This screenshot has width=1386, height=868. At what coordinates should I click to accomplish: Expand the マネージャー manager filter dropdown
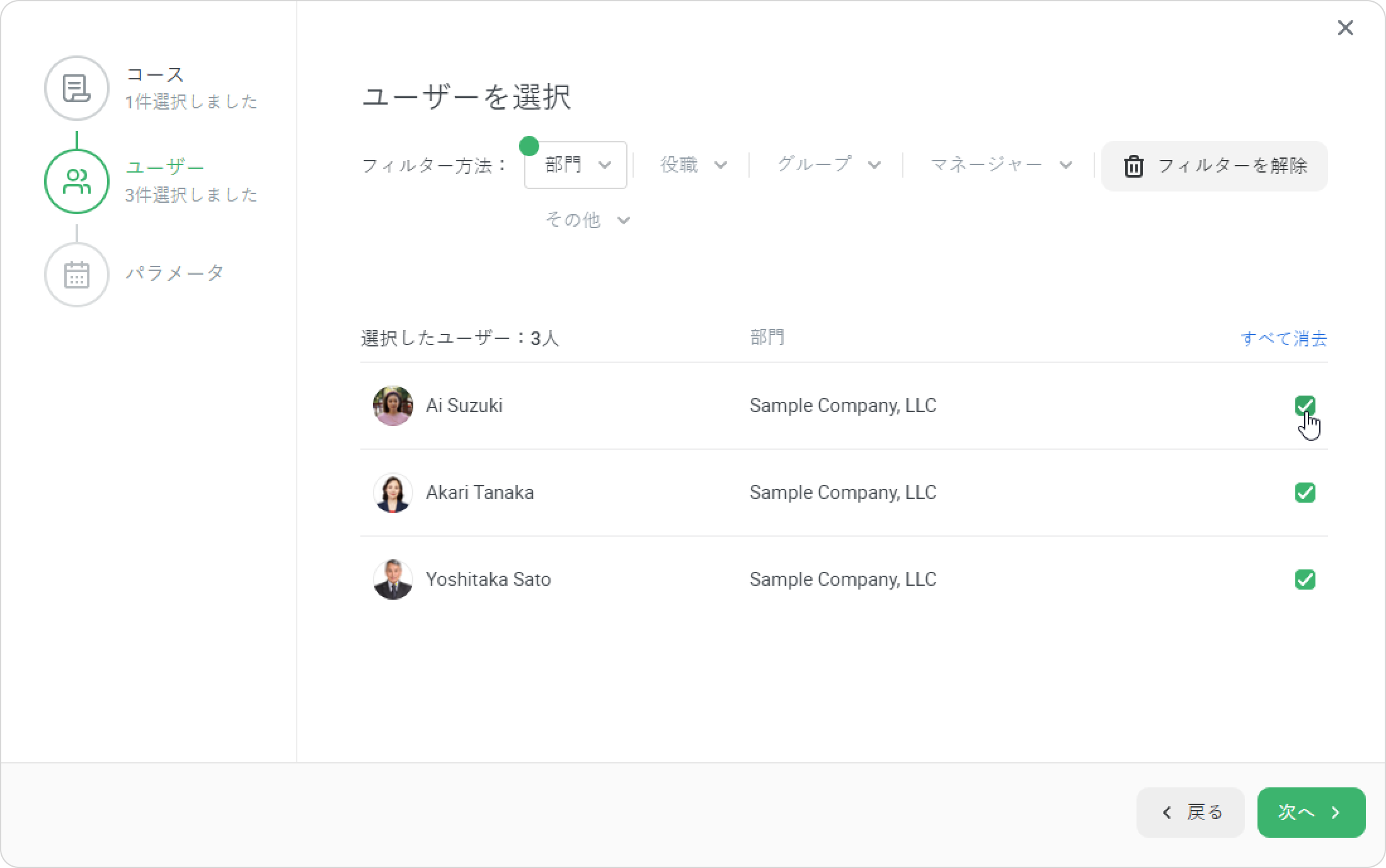pyautogui.click(x=1000, y=165)
